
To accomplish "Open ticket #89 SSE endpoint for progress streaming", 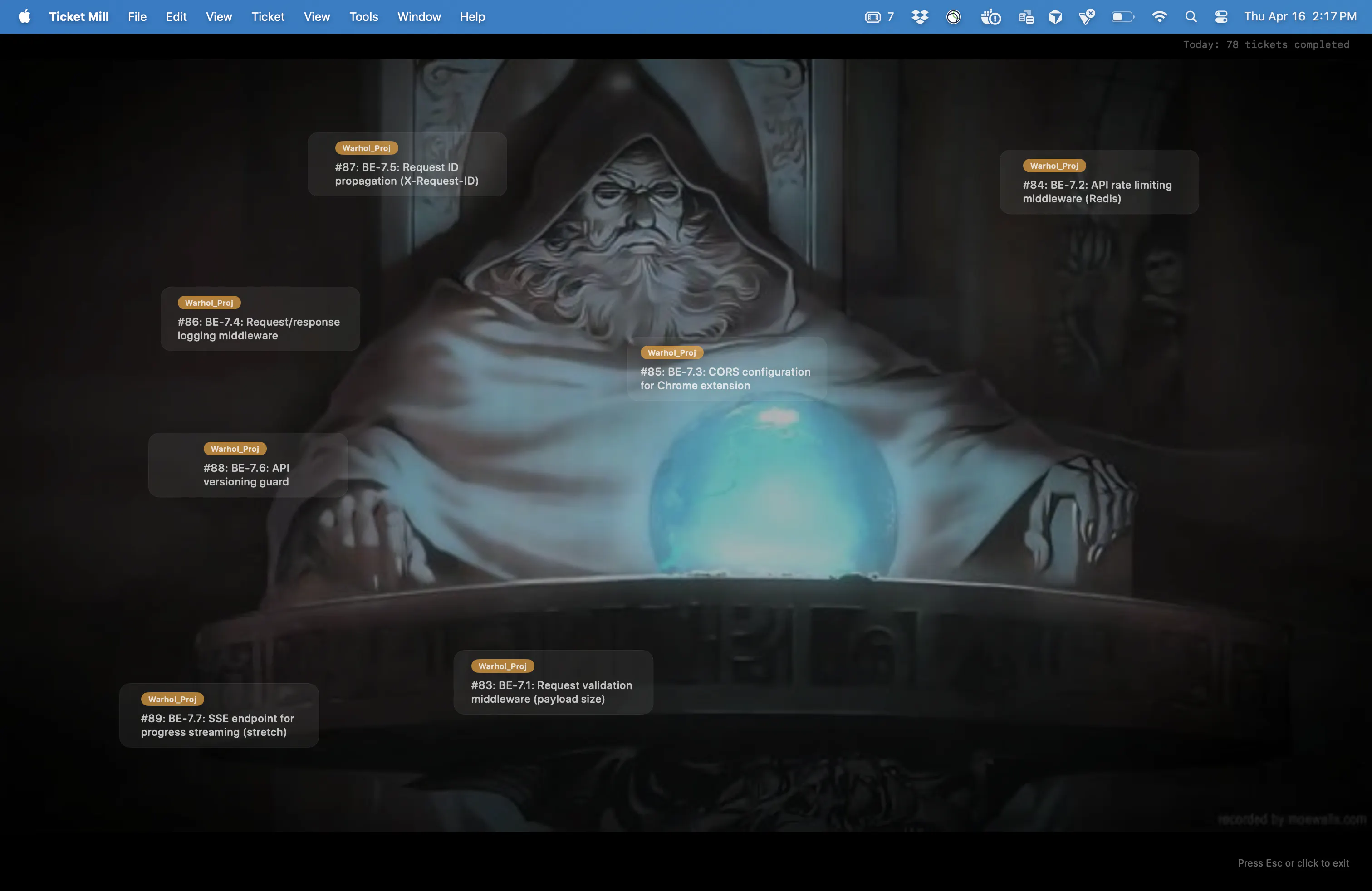I will pos(219,715).
